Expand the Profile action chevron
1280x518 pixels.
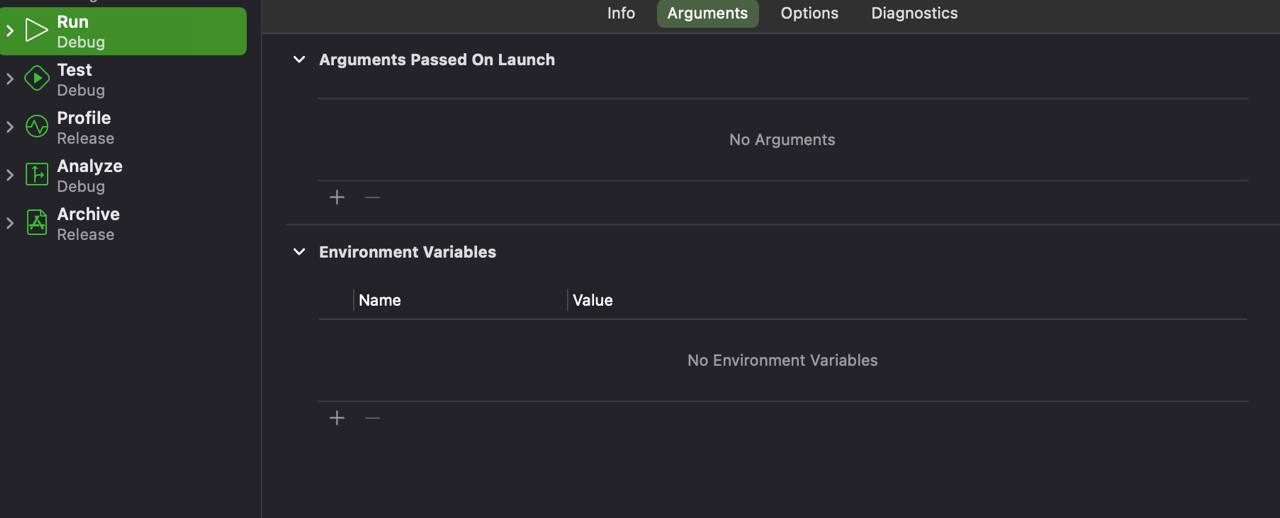[x=10, y=127]
